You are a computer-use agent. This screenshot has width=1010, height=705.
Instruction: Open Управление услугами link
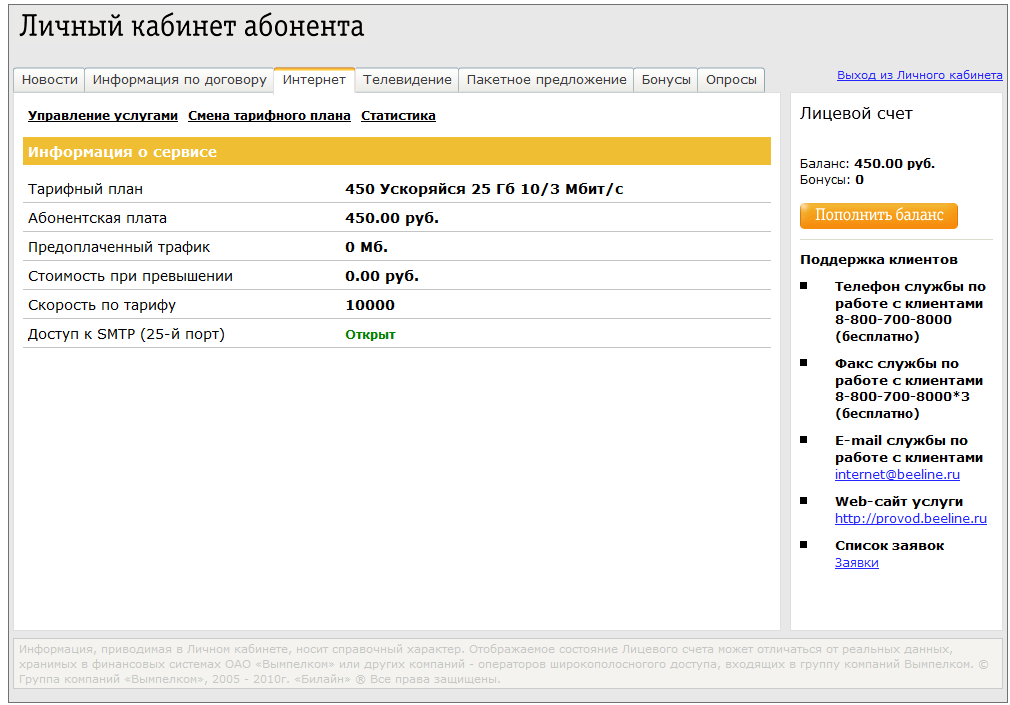tap(103, 116)
